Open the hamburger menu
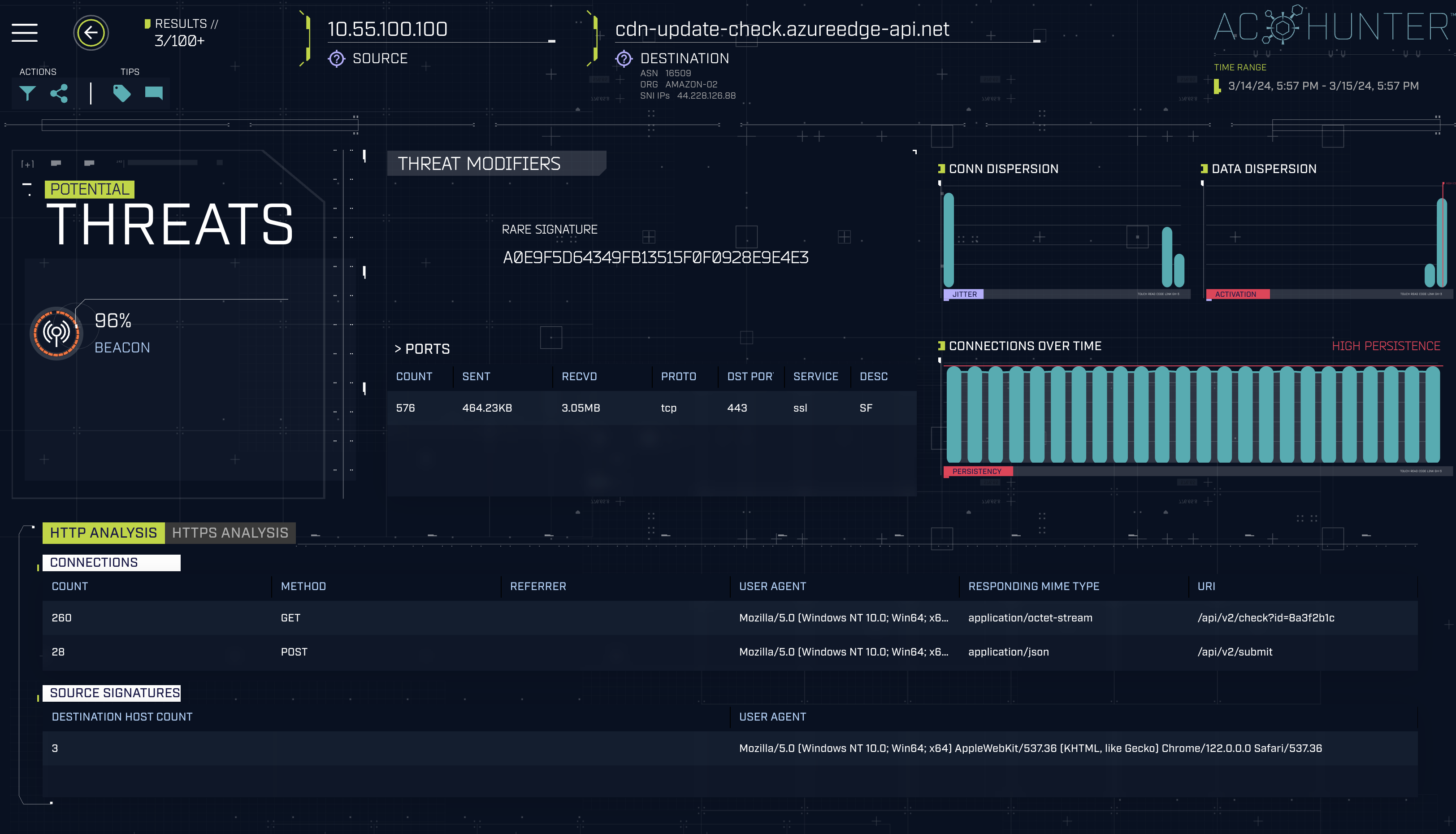The height and width of the screenshot is (834, 1456). tap(25, 33)
